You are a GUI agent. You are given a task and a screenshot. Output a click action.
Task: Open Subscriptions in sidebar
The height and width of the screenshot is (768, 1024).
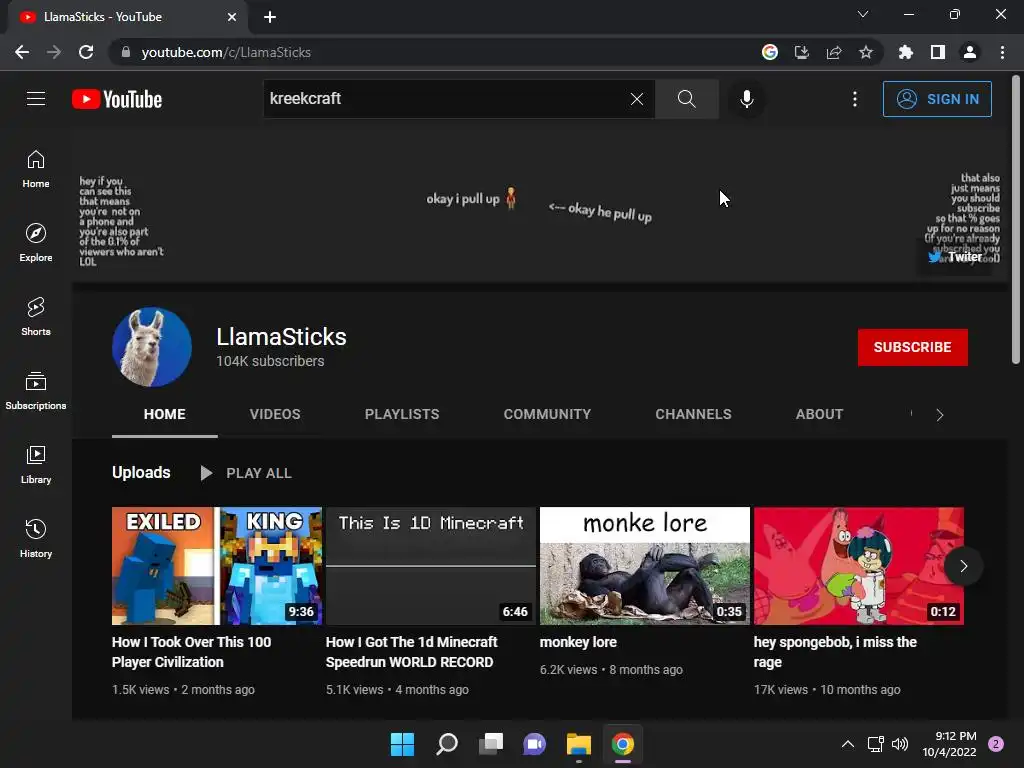coord(36,391)
